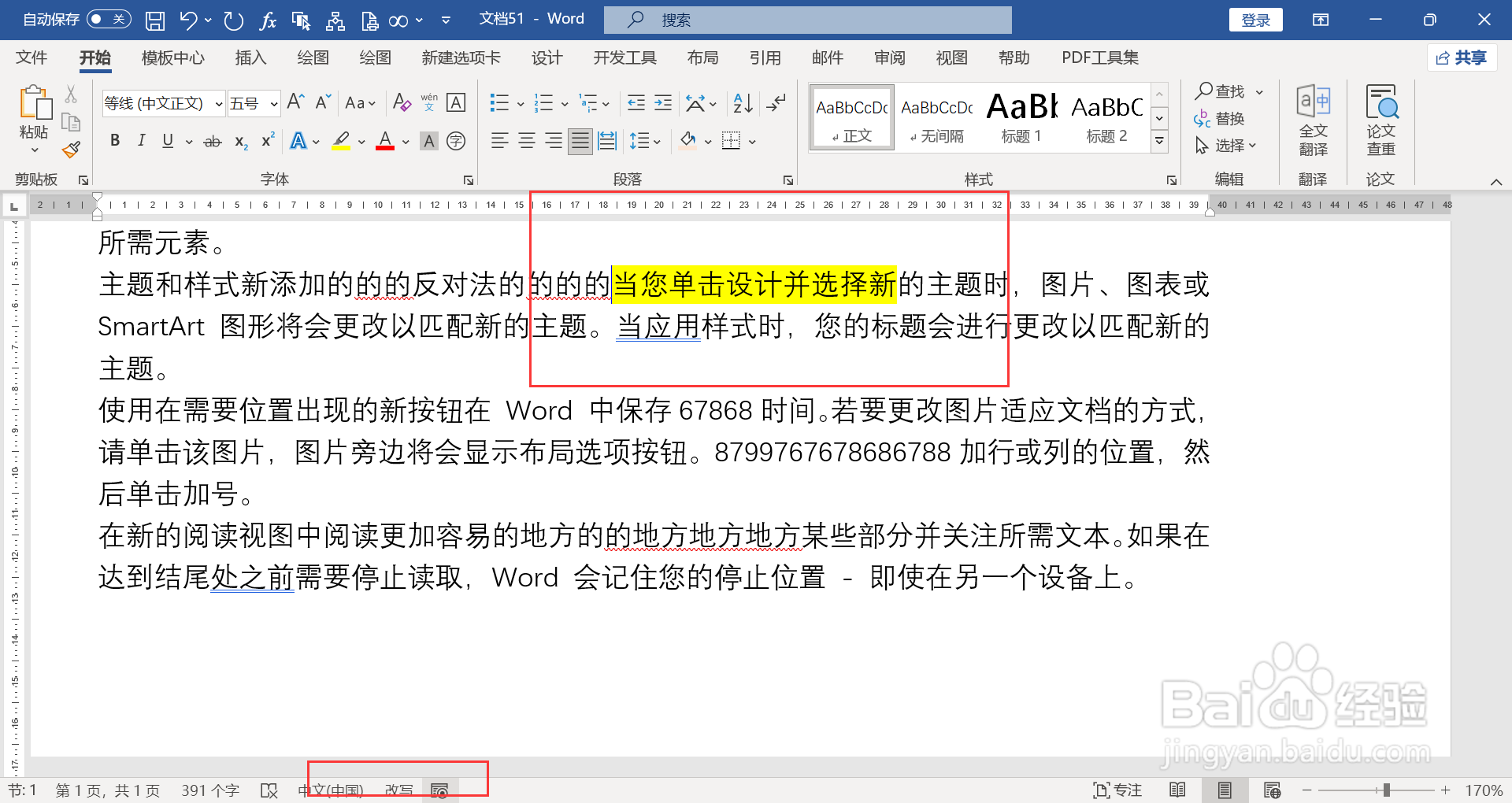The height and width of the screenshot is (803, 1512).
Task: Open the 文件 File menu
Action: (x=31, y=57)
